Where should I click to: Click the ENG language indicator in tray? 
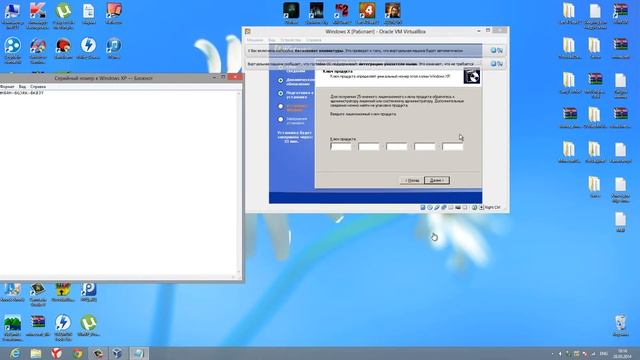(x=604, y=353)
